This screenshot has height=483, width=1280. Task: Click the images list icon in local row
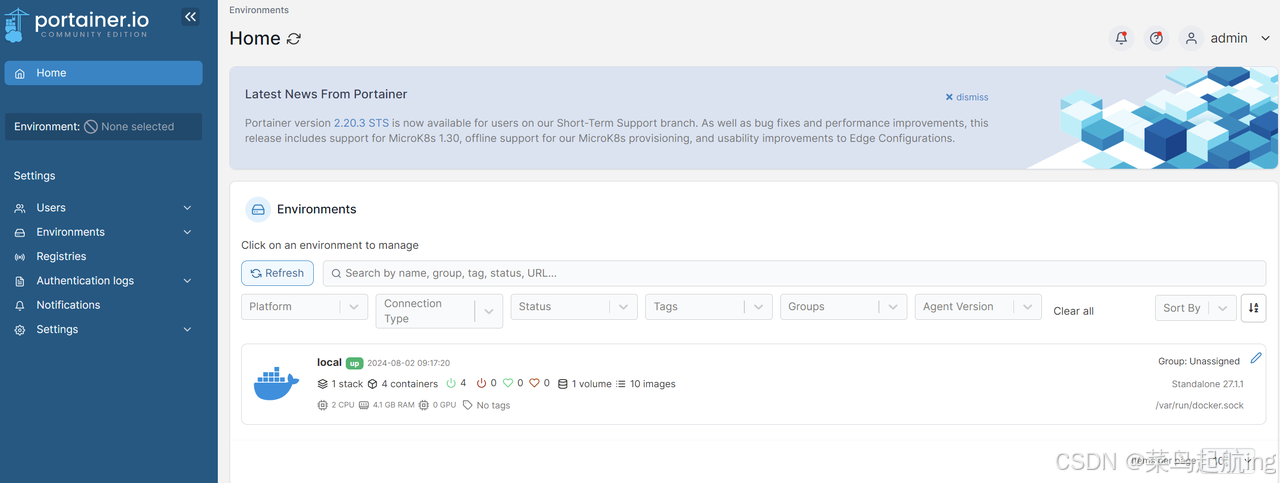(x=621, y=384)
